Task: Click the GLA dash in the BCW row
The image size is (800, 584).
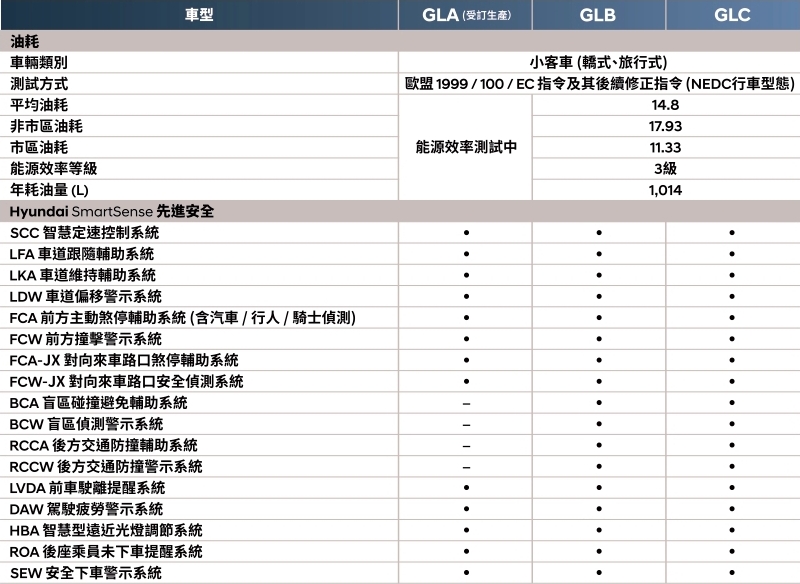Action: (466, 425)
